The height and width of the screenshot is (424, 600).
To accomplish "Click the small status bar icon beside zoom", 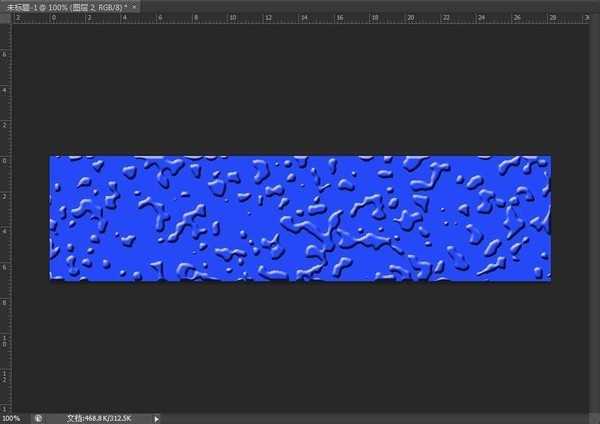I will coord(38,417).
